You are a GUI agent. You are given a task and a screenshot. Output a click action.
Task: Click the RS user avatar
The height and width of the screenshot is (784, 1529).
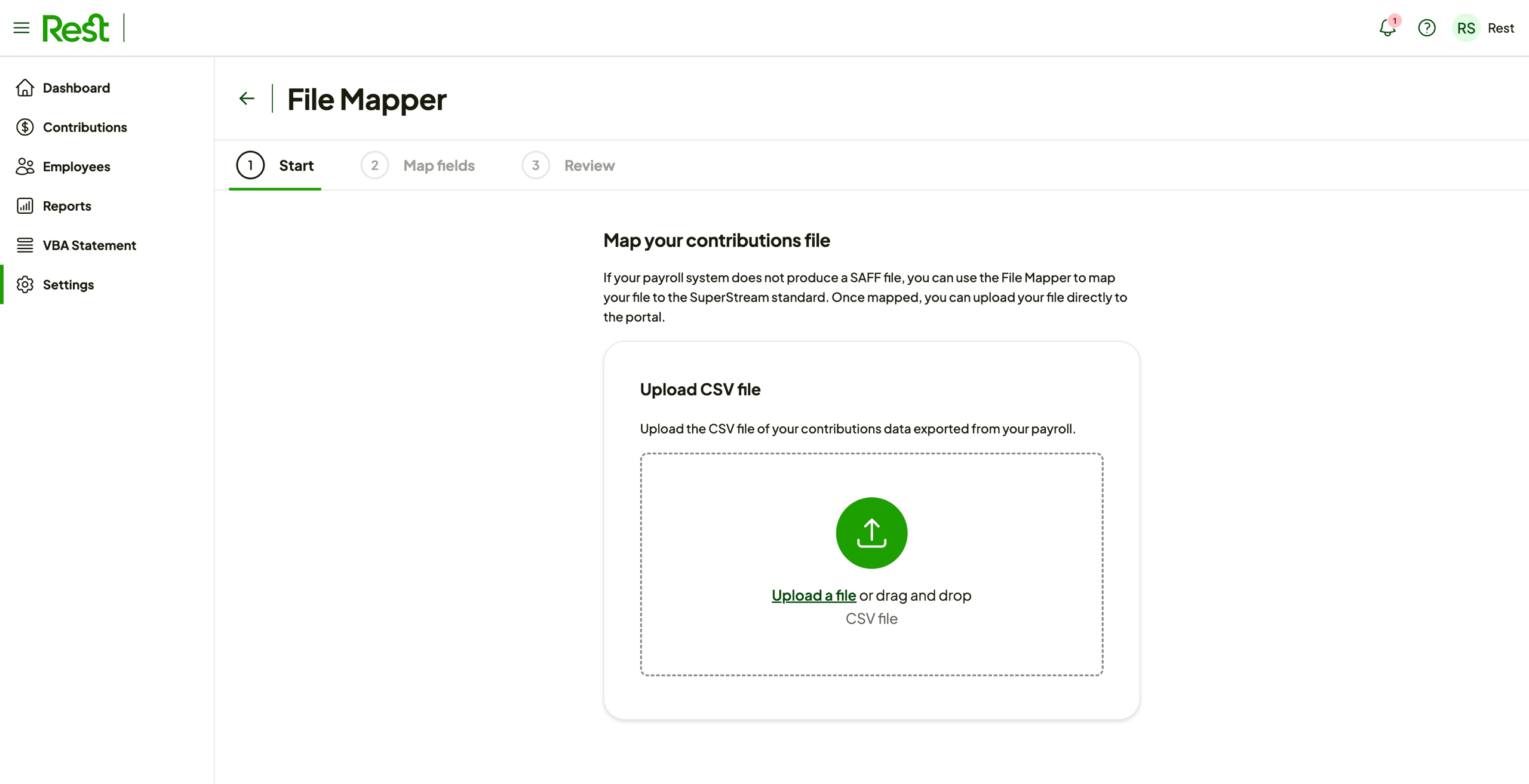click(x=1466, y=28)
